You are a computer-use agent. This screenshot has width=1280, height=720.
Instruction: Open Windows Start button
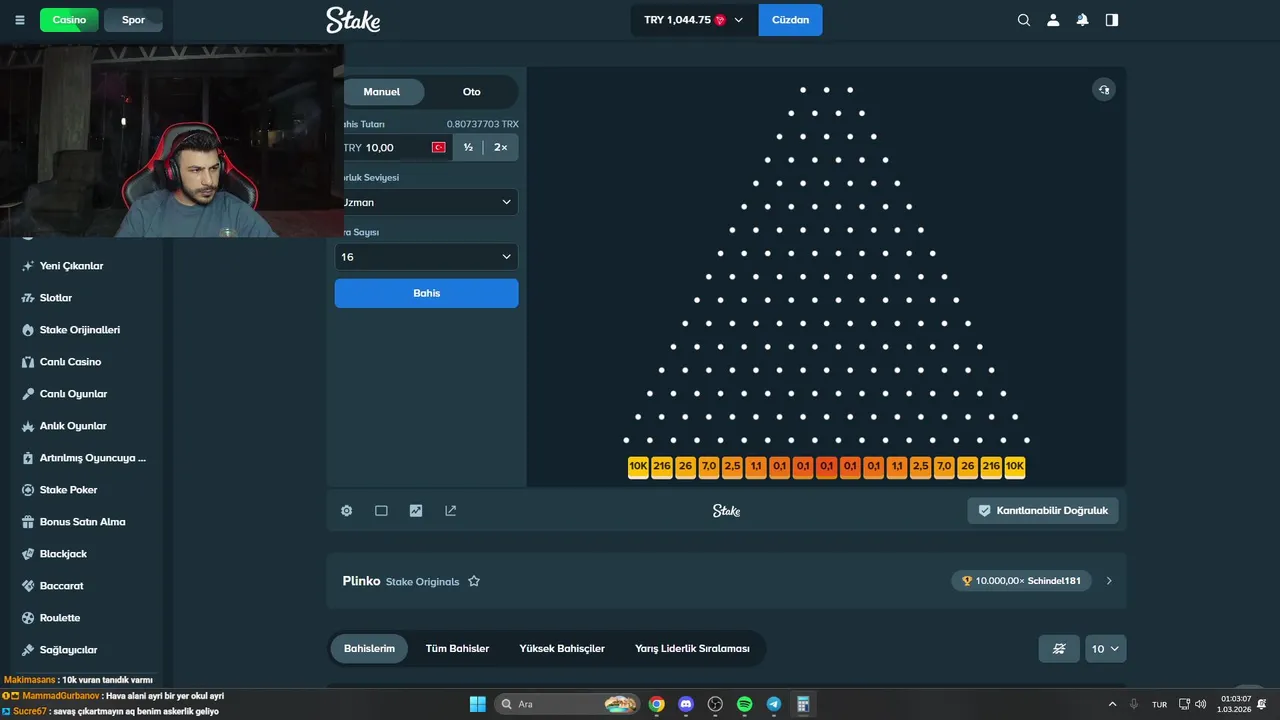coord(477,704)
